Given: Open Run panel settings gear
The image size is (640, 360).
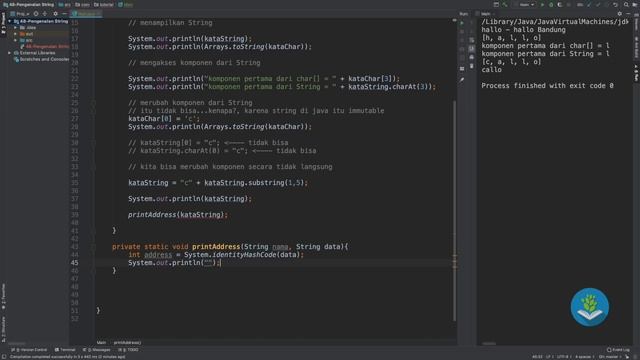Looking at the screenshot, I should coord(620,14).
